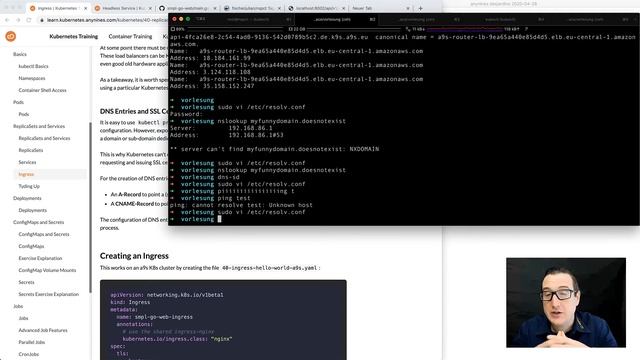Reload the Kubernetes training page

tap(29, 20)
